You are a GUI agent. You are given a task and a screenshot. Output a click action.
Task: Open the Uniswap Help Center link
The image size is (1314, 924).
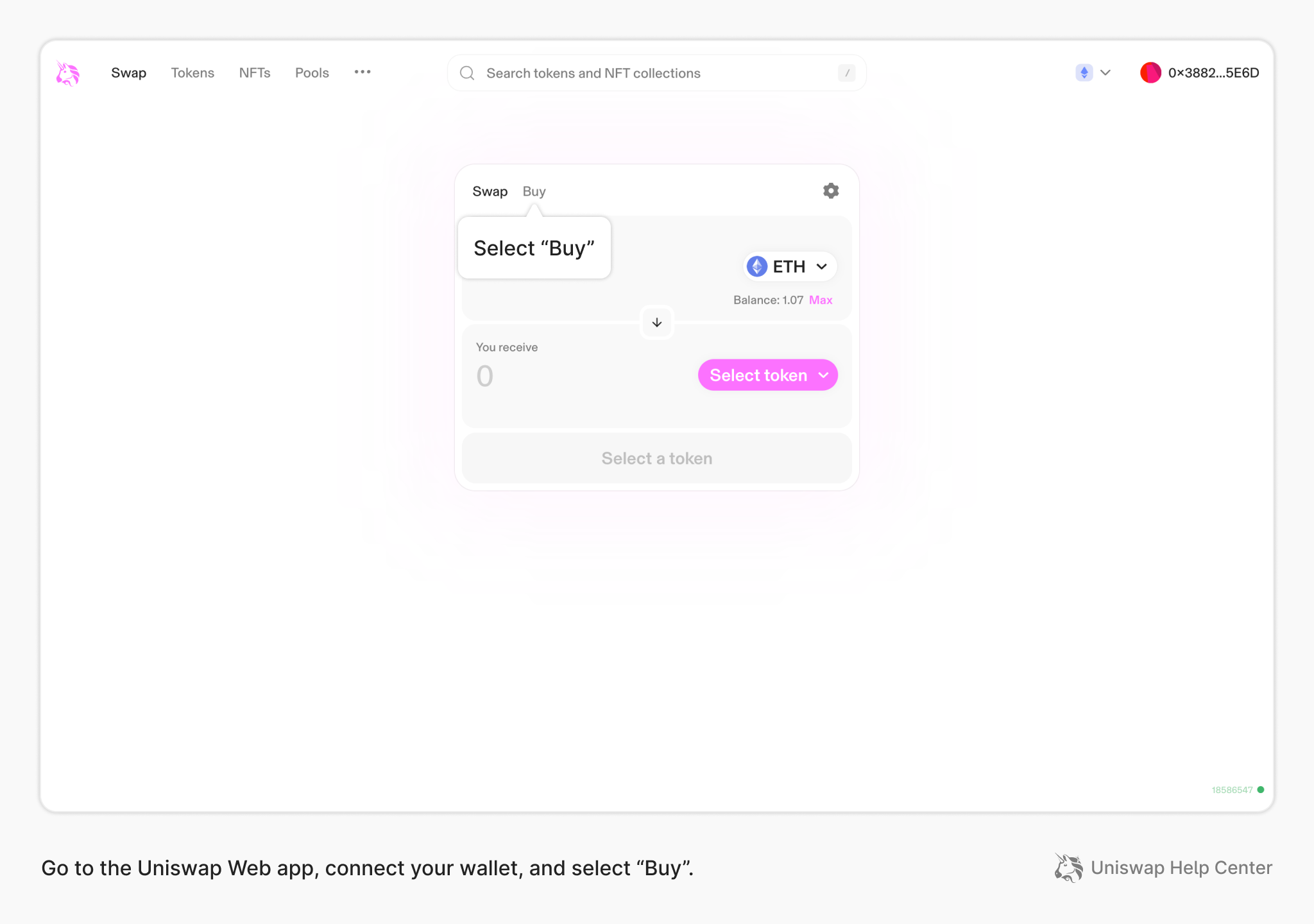pos(1181,868)
